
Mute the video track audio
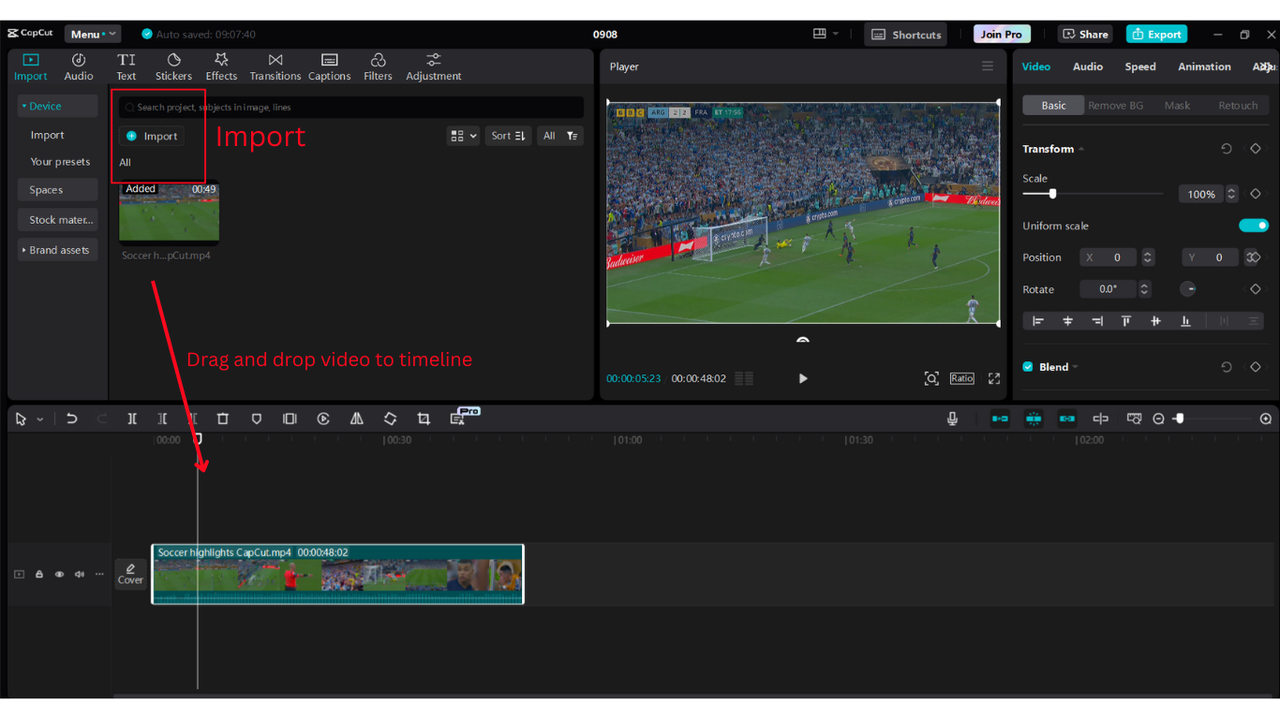79,574
